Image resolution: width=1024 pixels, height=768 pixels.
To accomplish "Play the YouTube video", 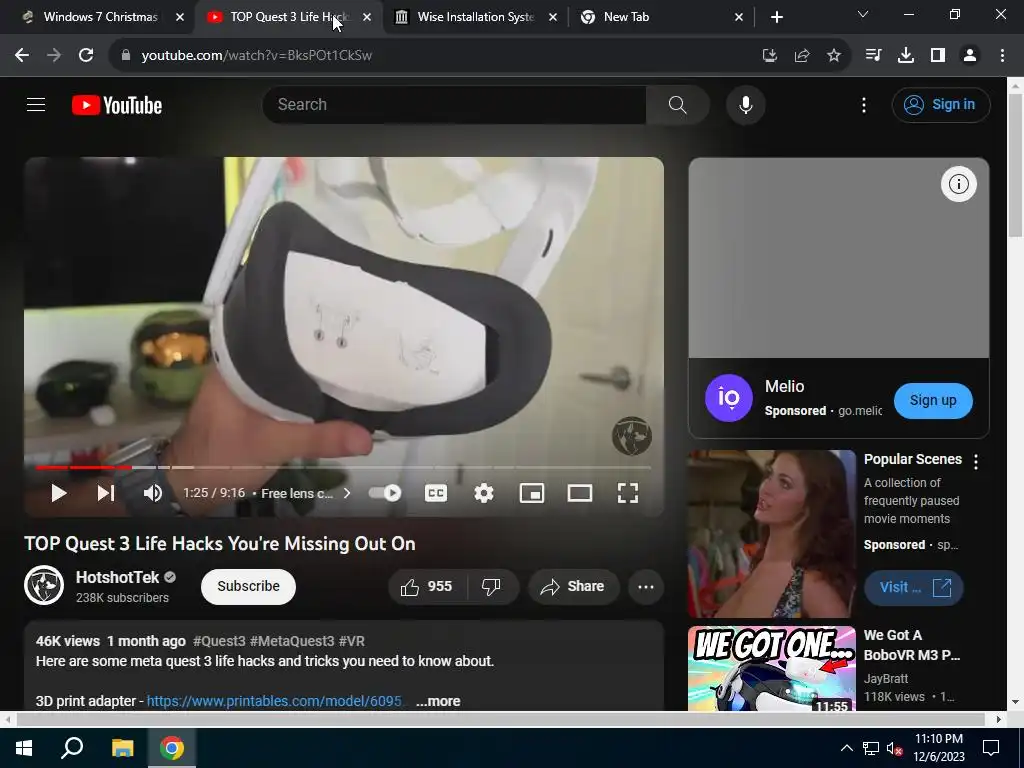I will (59, 493).
